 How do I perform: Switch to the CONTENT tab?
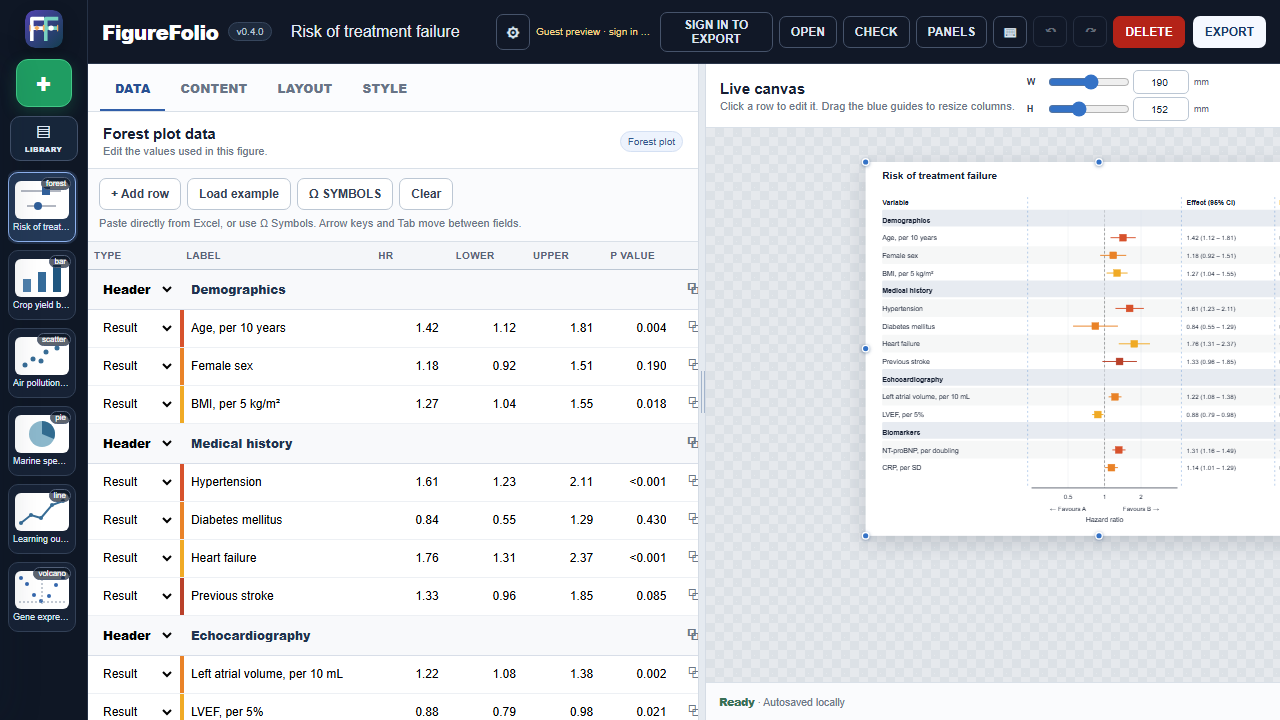214,88
